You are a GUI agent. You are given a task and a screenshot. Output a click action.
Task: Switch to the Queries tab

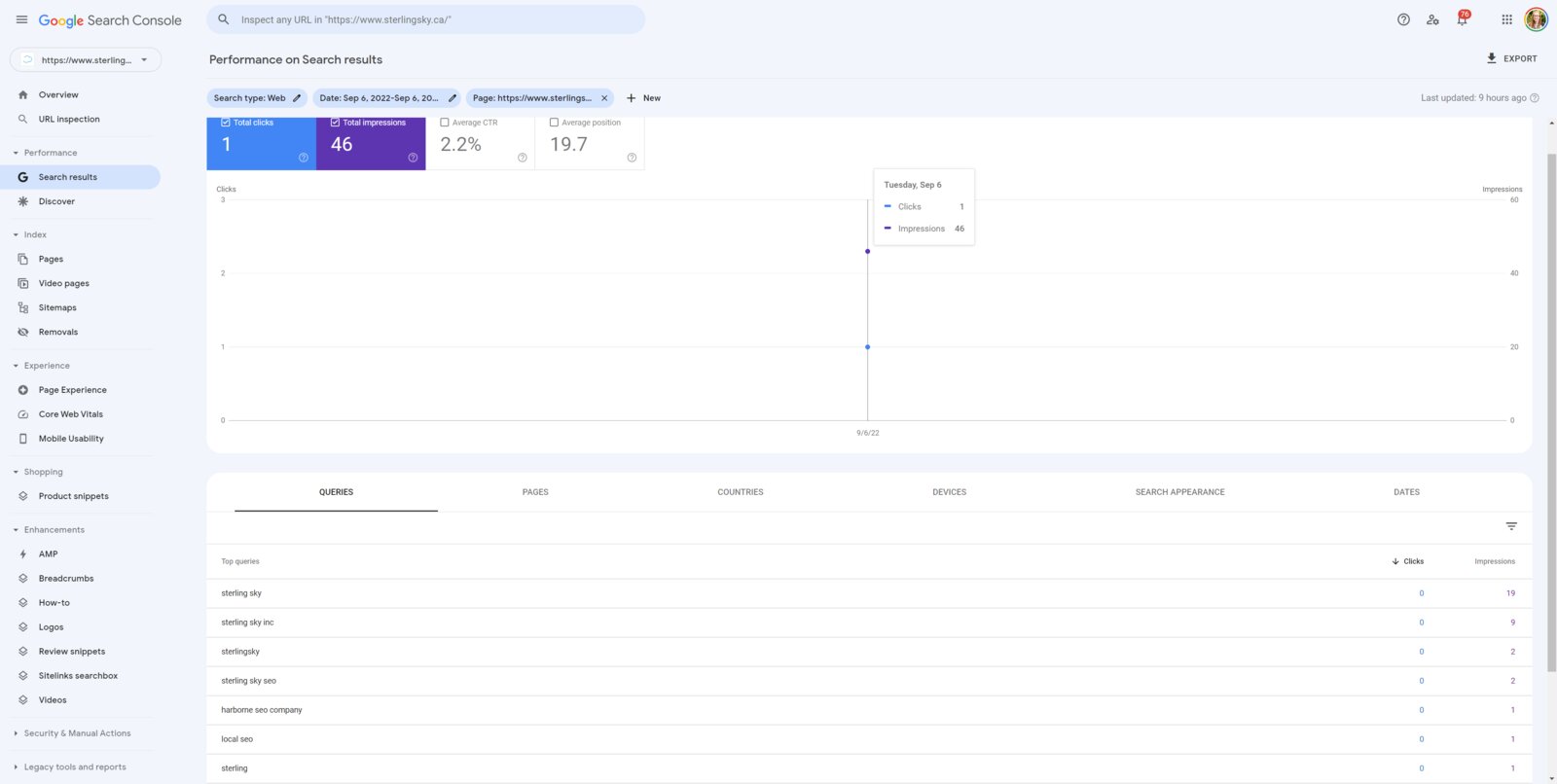click(336, 492)
